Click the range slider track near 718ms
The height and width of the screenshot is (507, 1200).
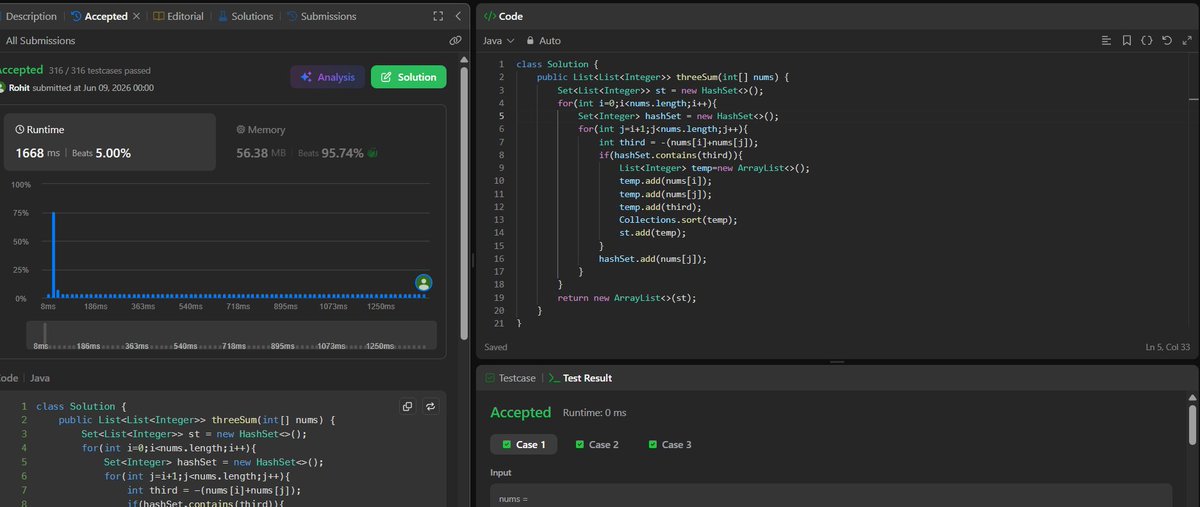(234, 333)
